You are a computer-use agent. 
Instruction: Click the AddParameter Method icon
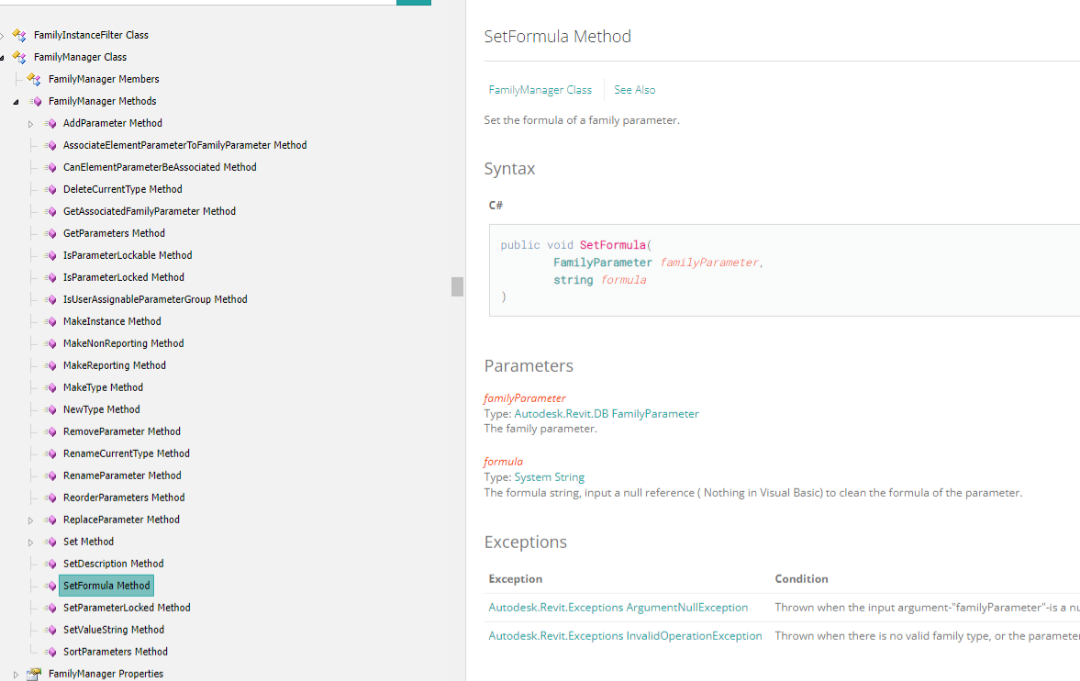click(x=49, y=123)
